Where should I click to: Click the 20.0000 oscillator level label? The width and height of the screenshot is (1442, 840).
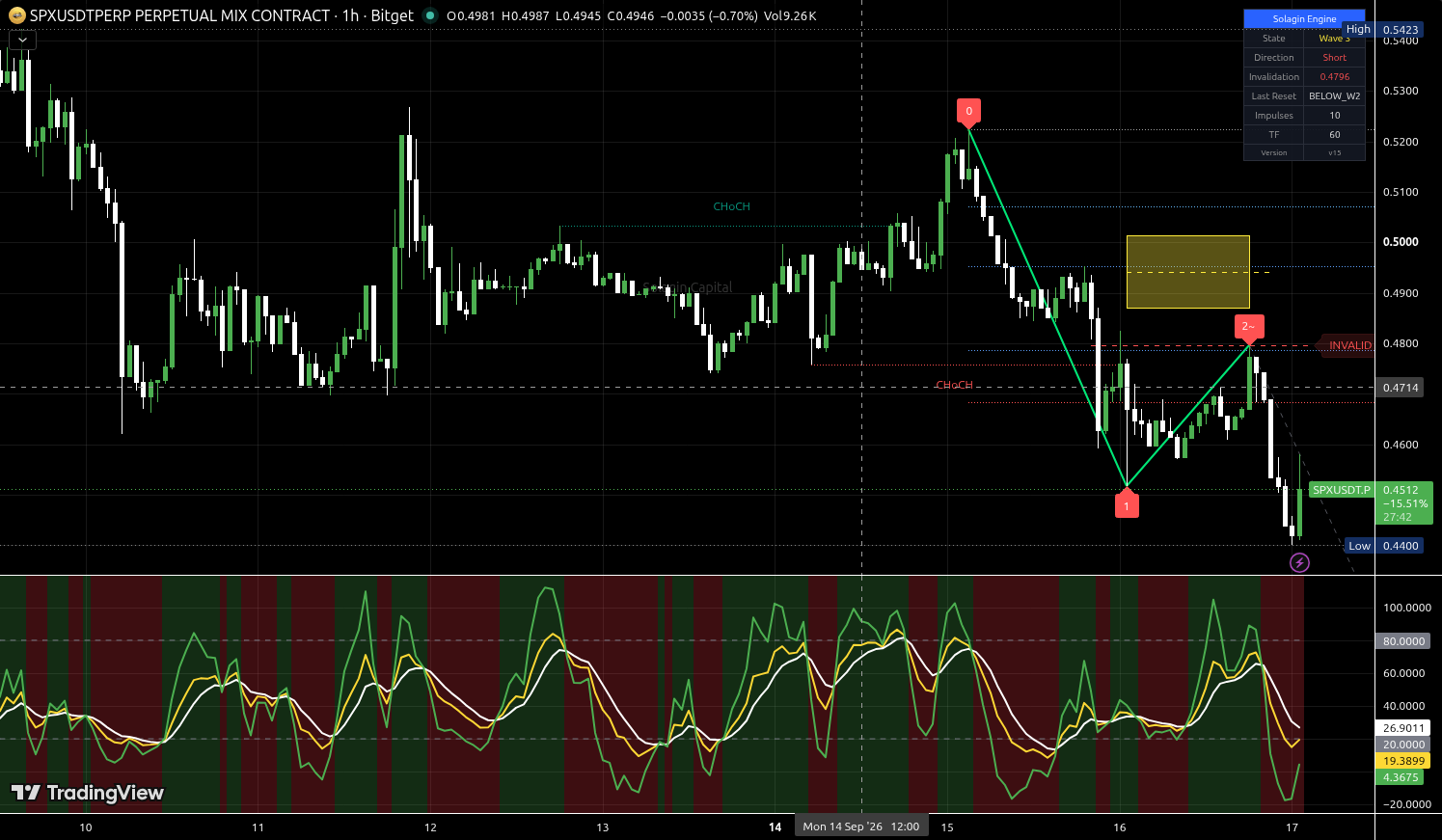tap(1403, 745)
